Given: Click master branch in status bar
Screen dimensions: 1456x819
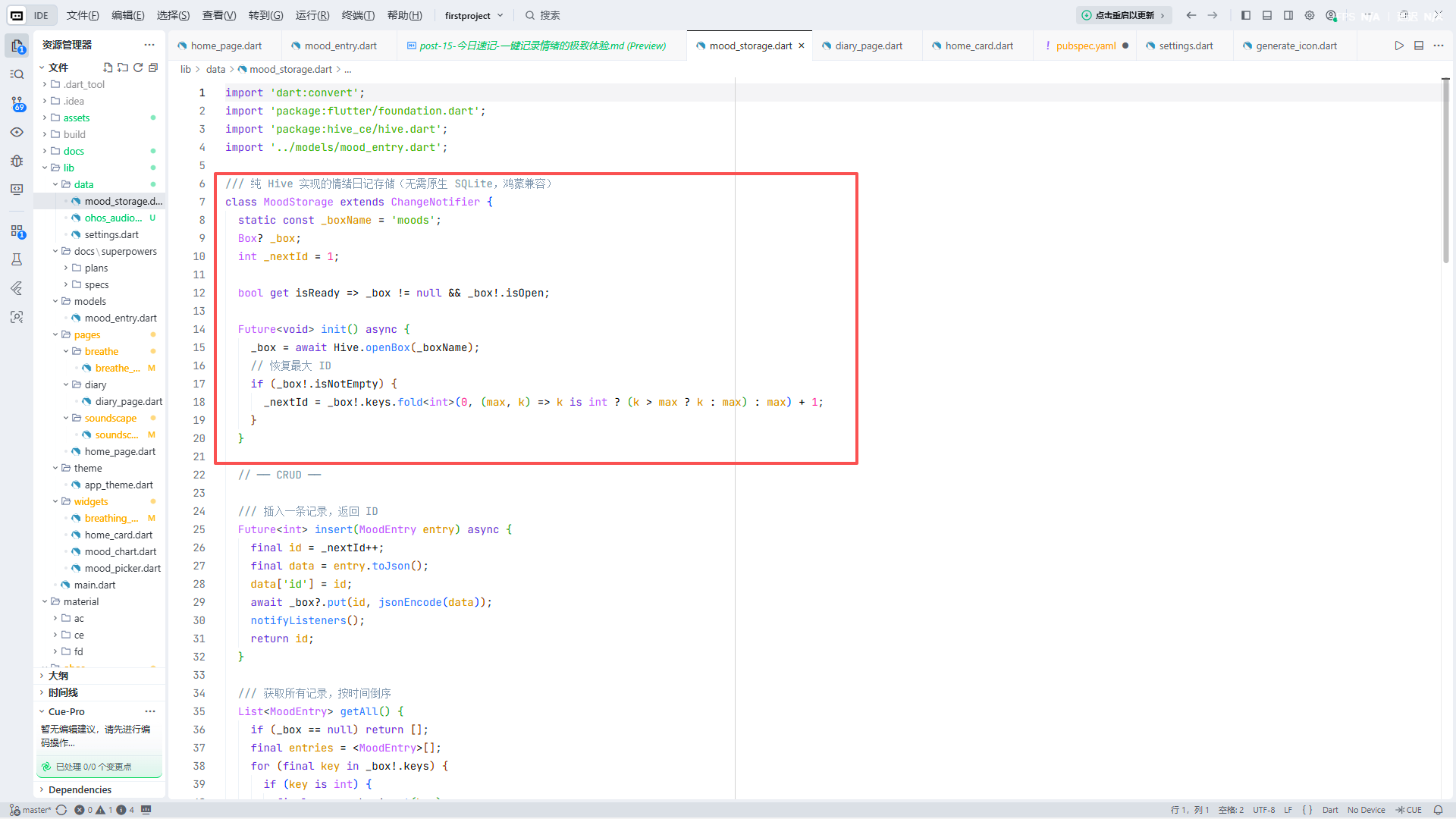Looking at the screenshot, I should 31,810.
